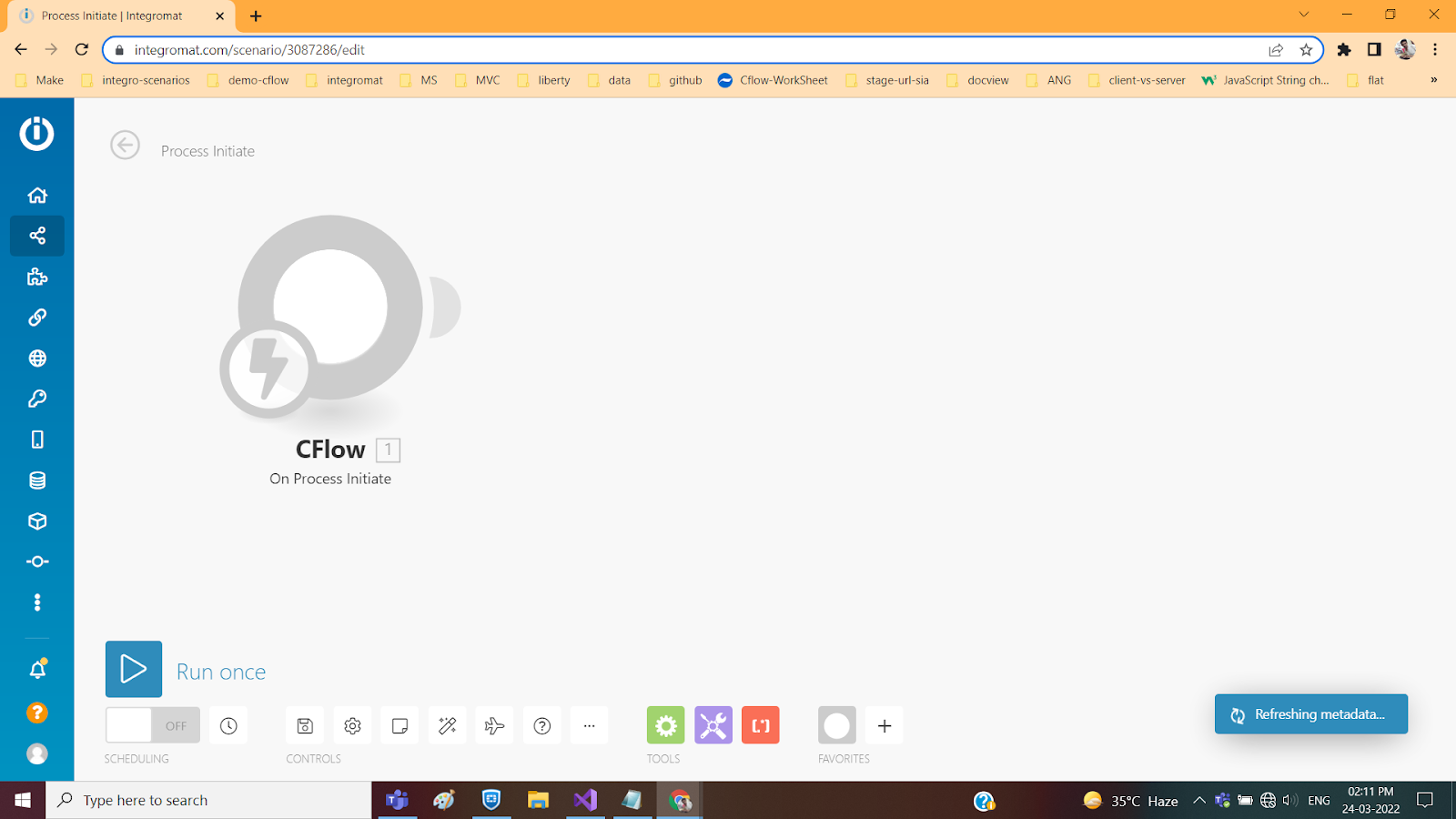Image resolution: width=1456 pixels, height=819 pixels.
Task: Select the 'Process Initiate | Integromat' browser tab
Action: pyautogui.click(x=122, y=16)
